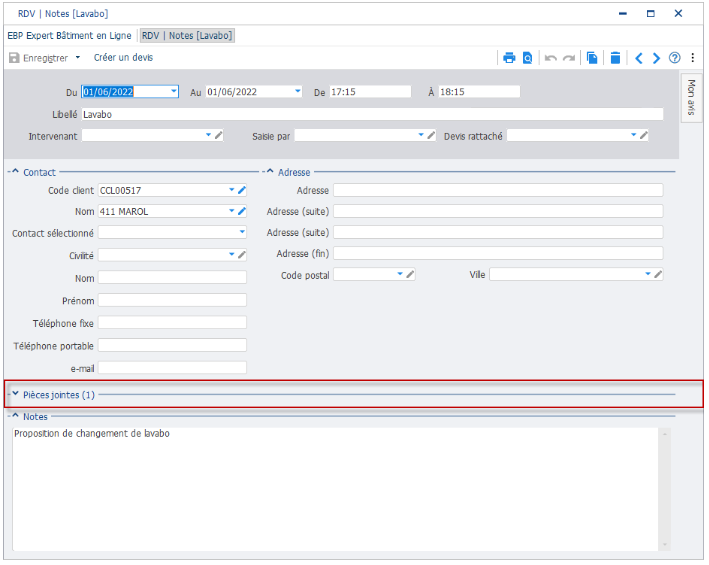This screenshot has height=565, width=709.
Task: Edit Ville with pencil icon
Action: pos(658,274)
